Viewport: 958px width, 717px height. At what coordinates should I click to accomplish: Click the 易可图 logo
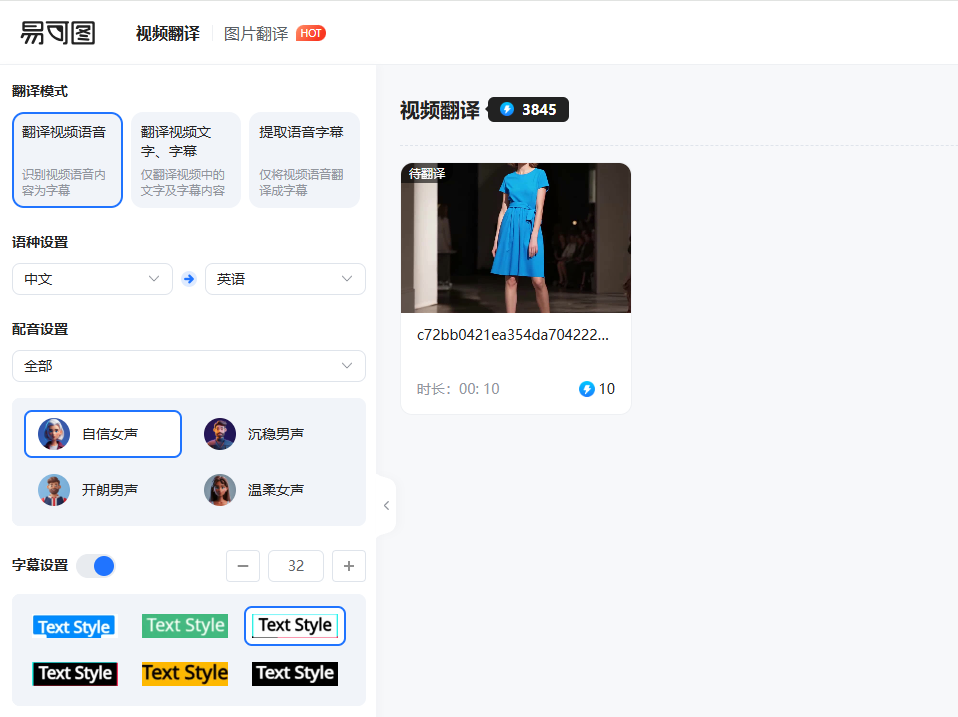(58, 33)
